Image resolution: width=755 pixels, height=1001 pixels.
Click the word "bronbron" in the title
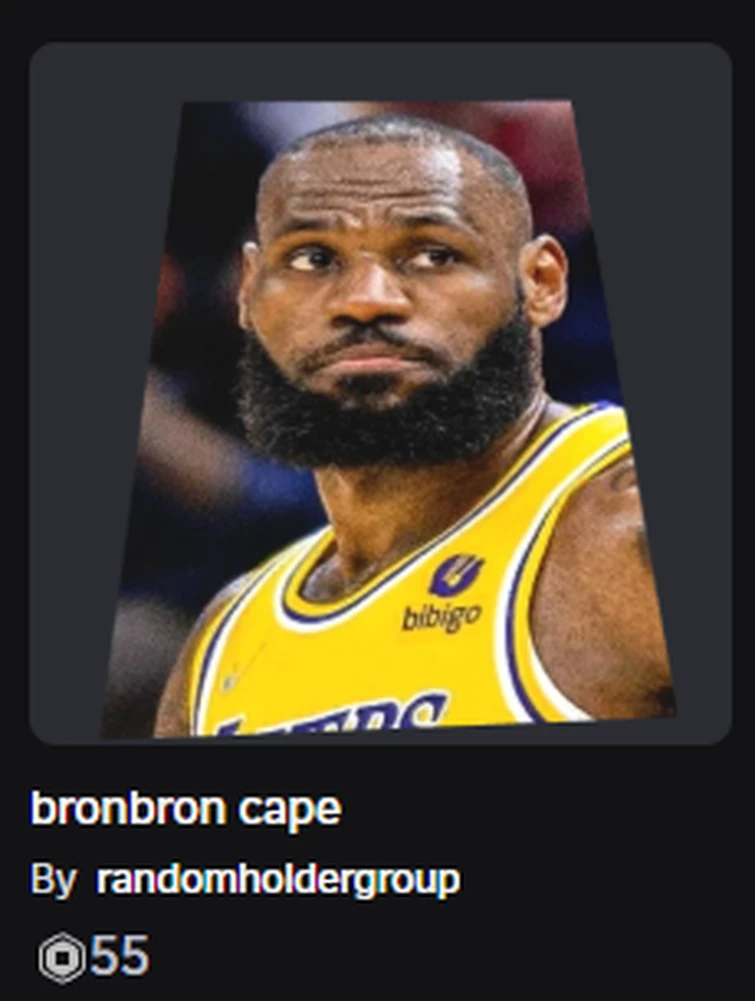point(128,808)
